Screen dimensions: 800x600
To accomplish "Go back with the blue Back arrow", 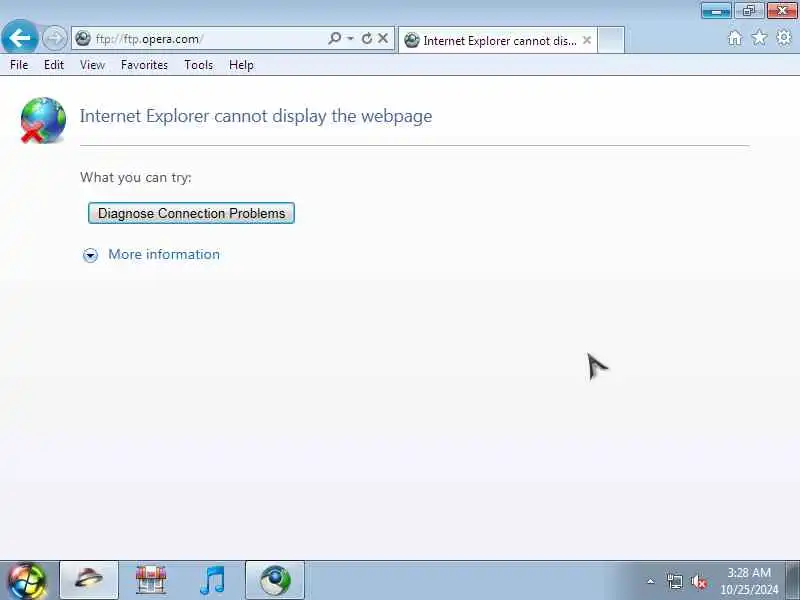I will tap(19, 37).
